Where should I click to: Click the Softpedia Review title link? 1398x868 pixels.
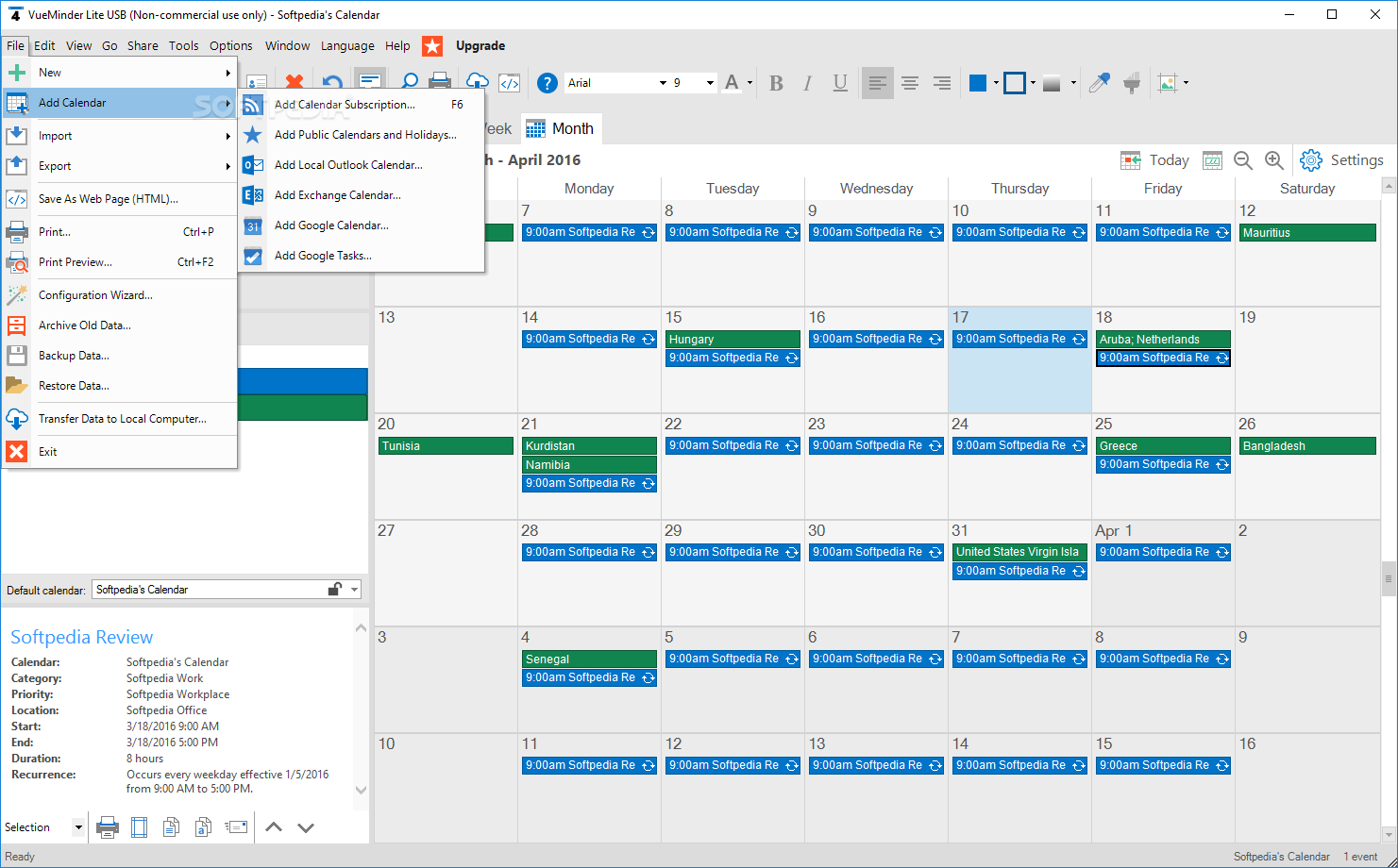81,637
